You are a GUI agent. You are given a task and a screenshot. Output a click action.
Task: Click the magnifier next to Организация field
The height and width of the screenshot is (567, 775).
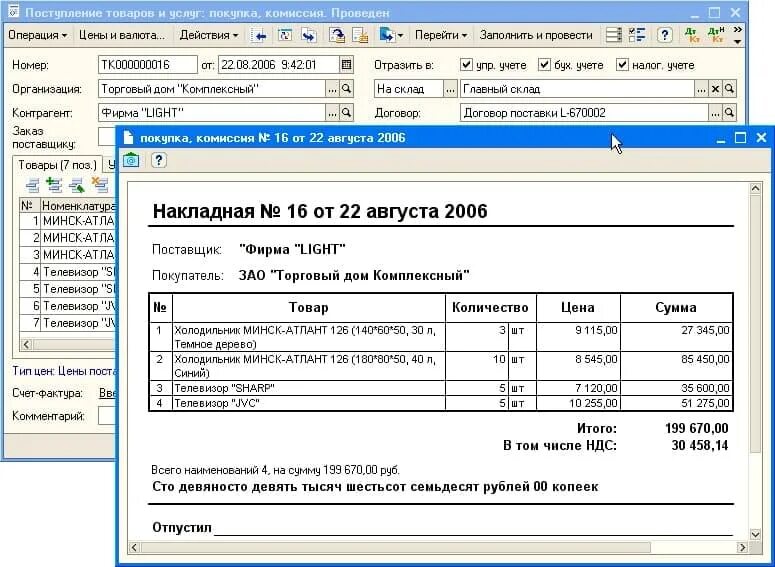(346, 89)
